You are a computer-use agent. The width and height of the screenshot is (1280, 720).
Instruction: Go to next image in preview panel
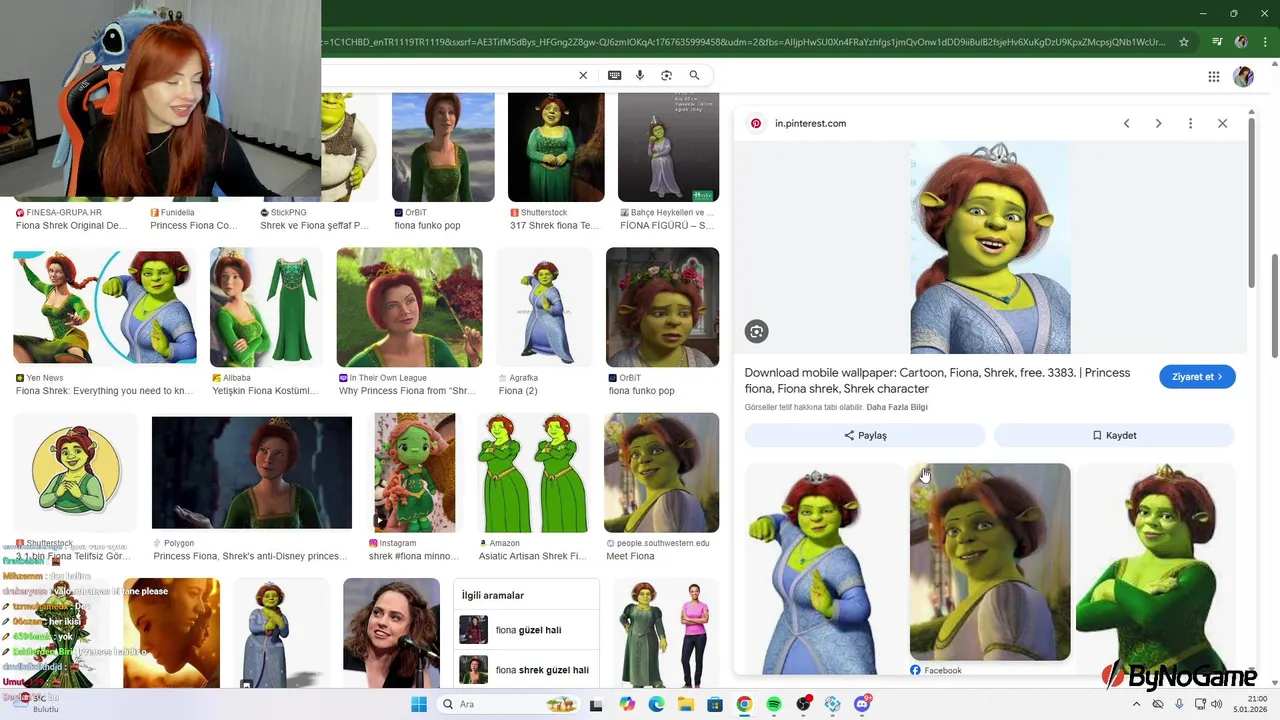pyautogui.click(x=1158, y=123)
